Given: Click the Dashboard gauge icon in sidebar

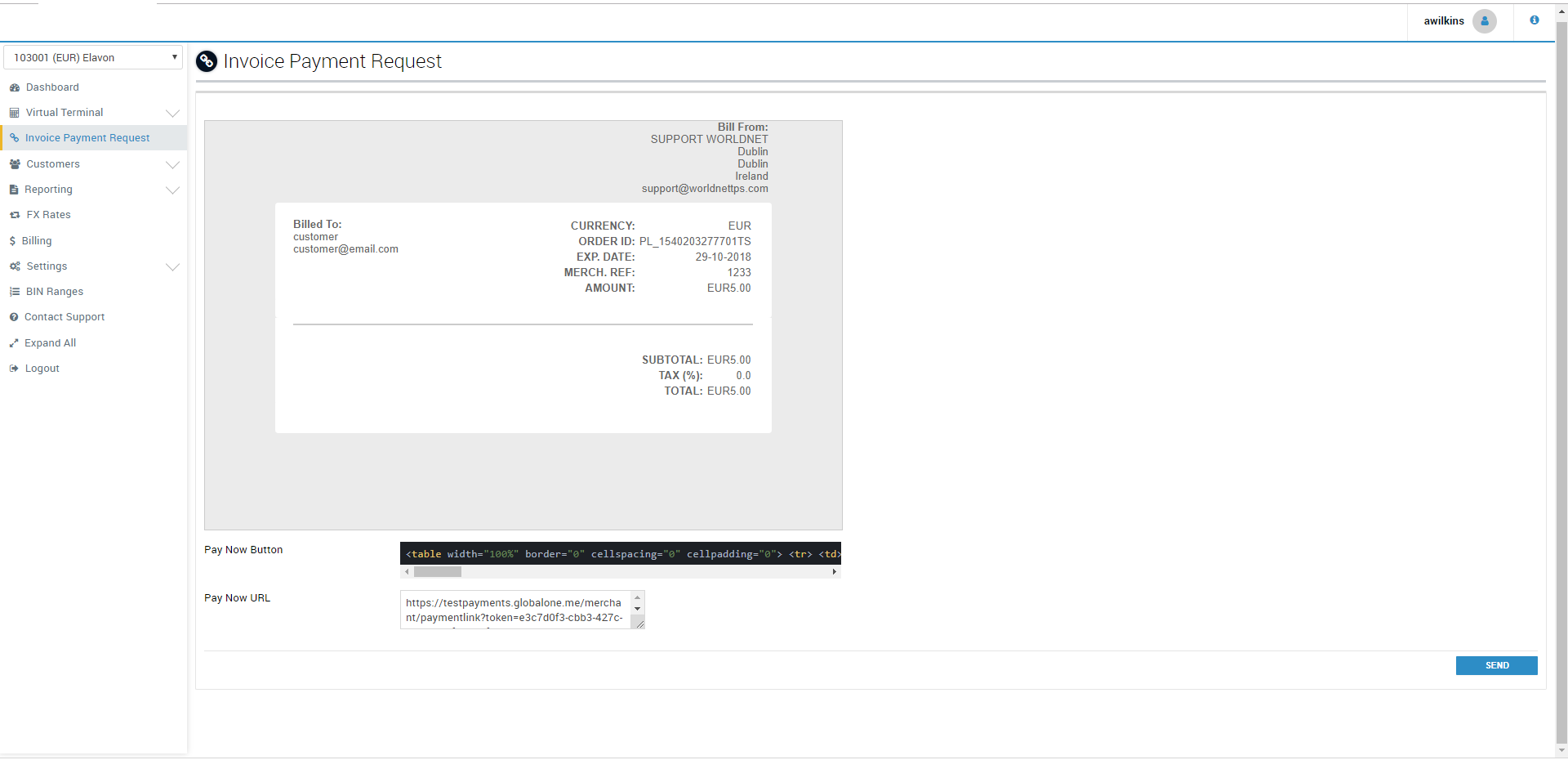Looking at the screenshot, I should (x=14, y=87).
